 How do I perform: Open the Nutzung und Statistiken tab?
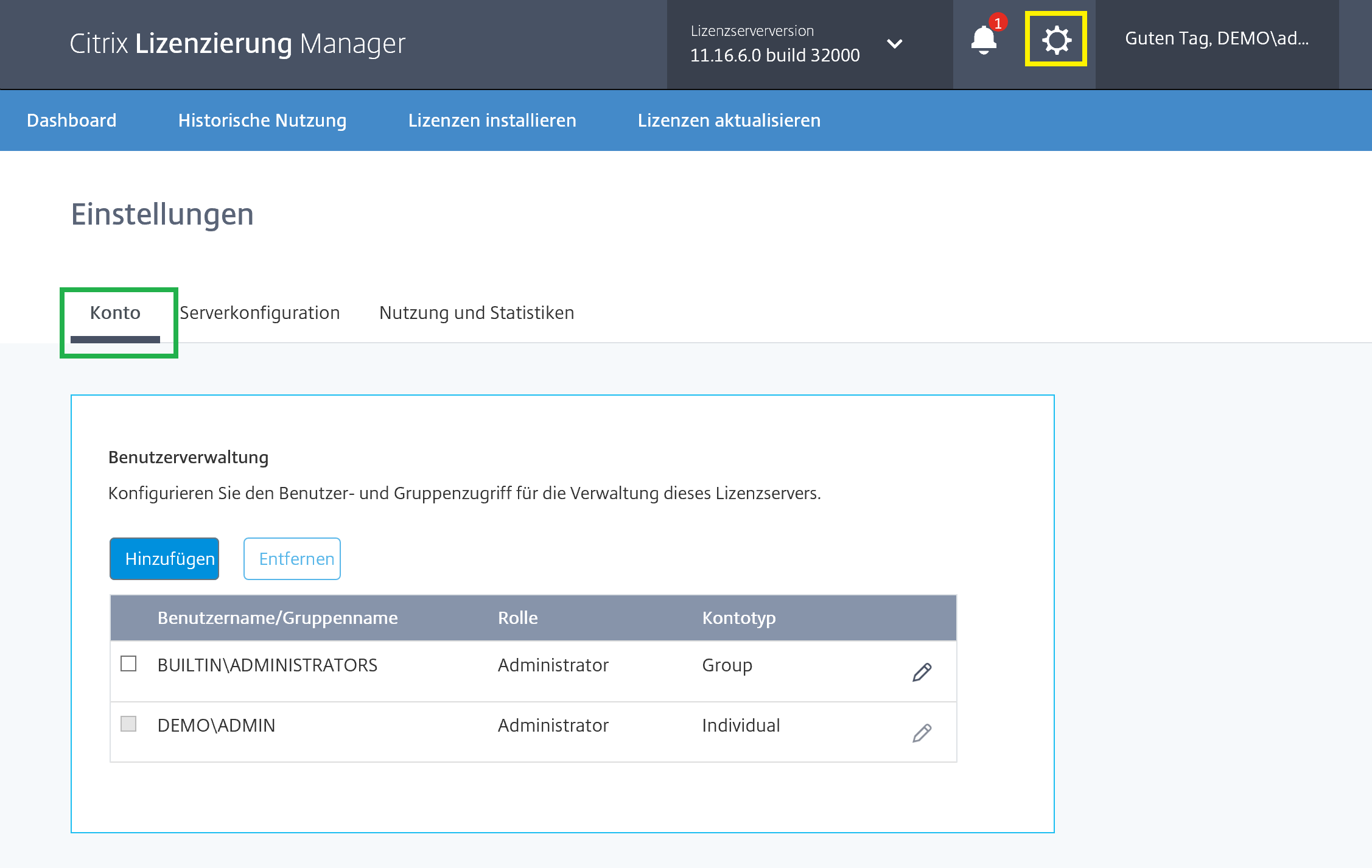477,313
